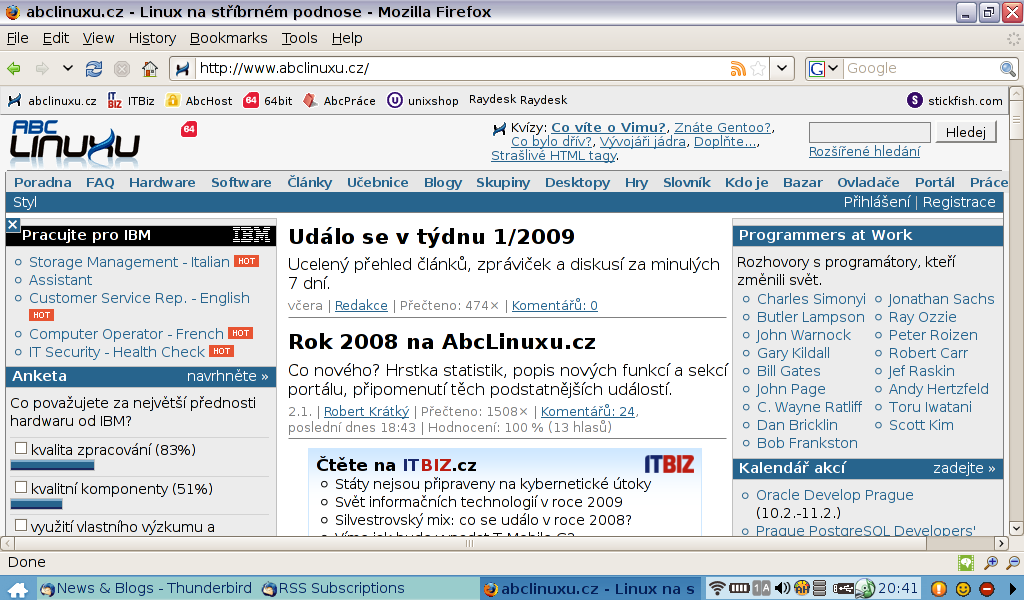Zoom out with the minus magnifier
Screen dimensions: 1024x600
[x=1013, y=563]
